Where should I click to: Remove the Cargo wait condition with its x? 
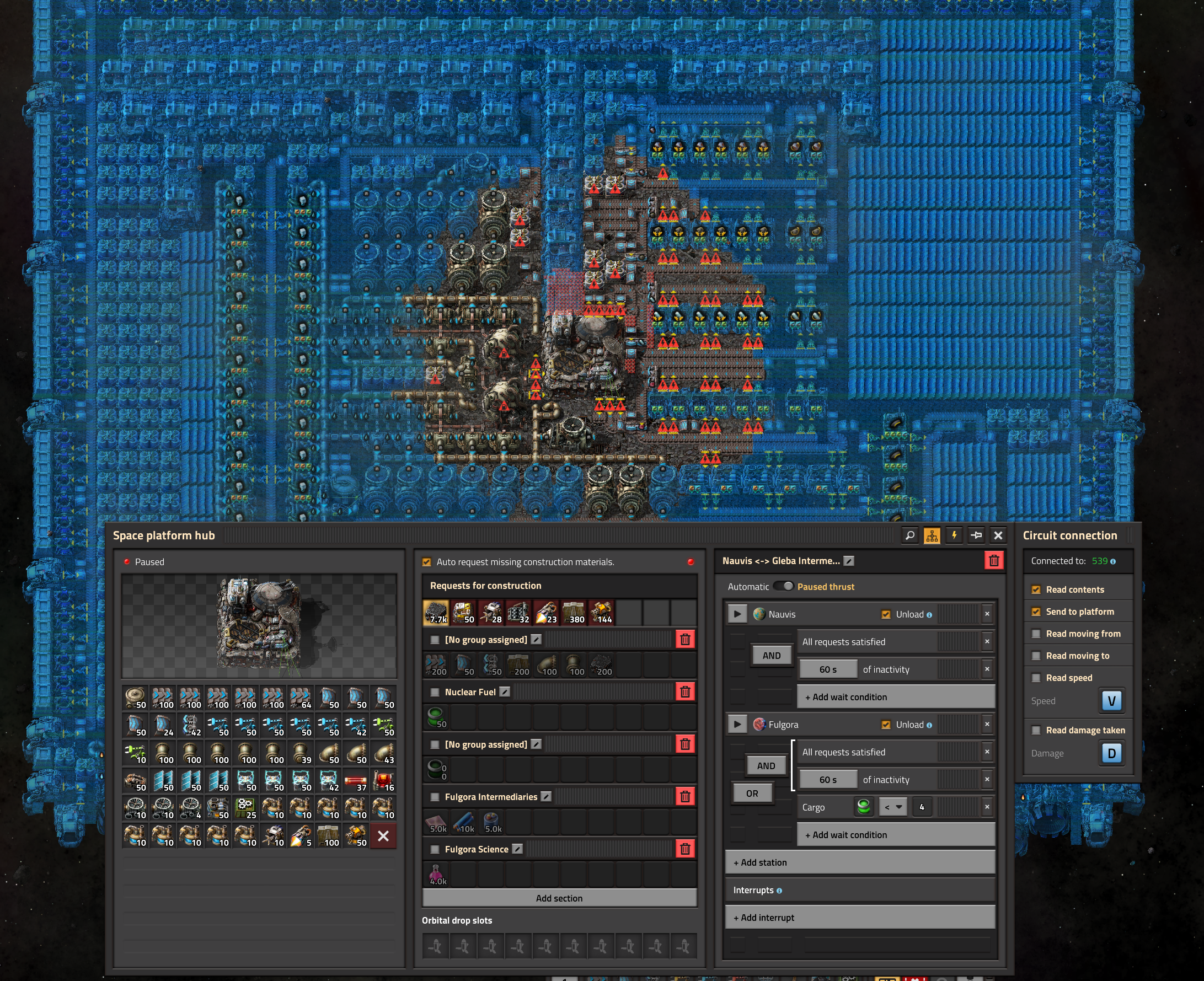987,807
